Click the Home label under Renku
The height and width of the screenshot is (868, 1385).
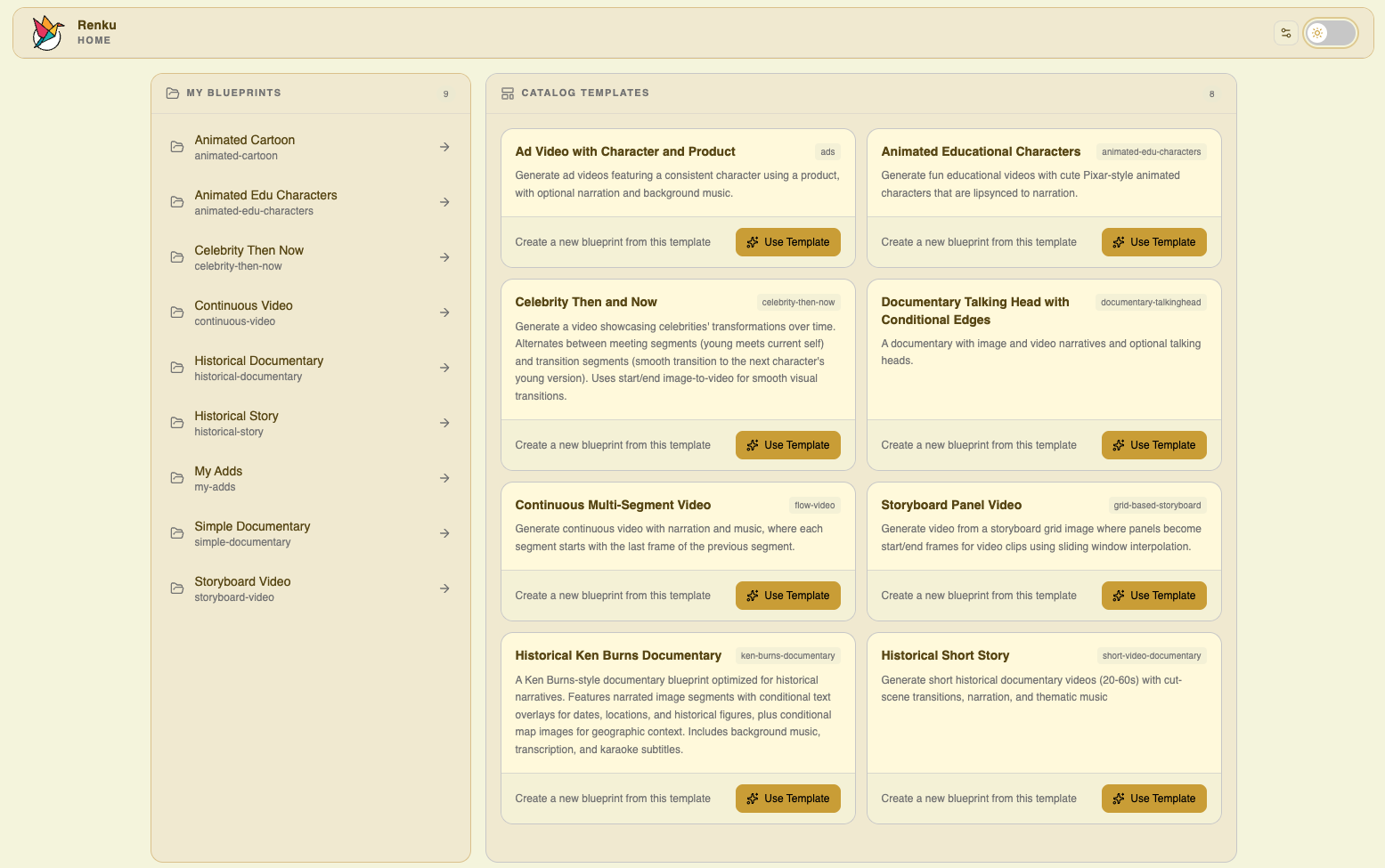pos(94,41)
